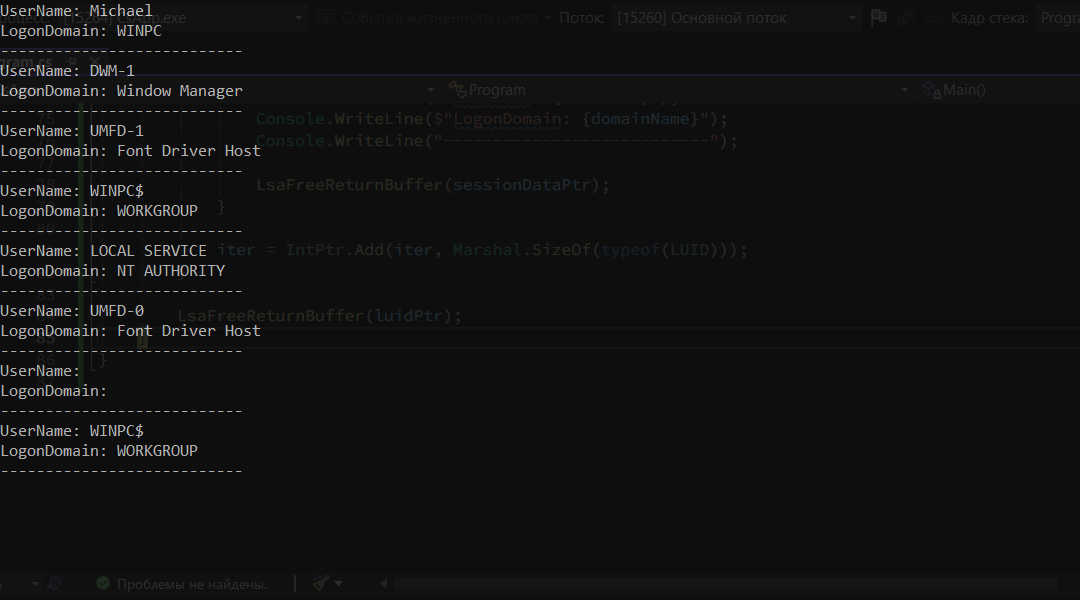Click the 'LogonDomain: Window Manager' console line
Screen dimensions: 1080x600
click(x=121, y=91)
